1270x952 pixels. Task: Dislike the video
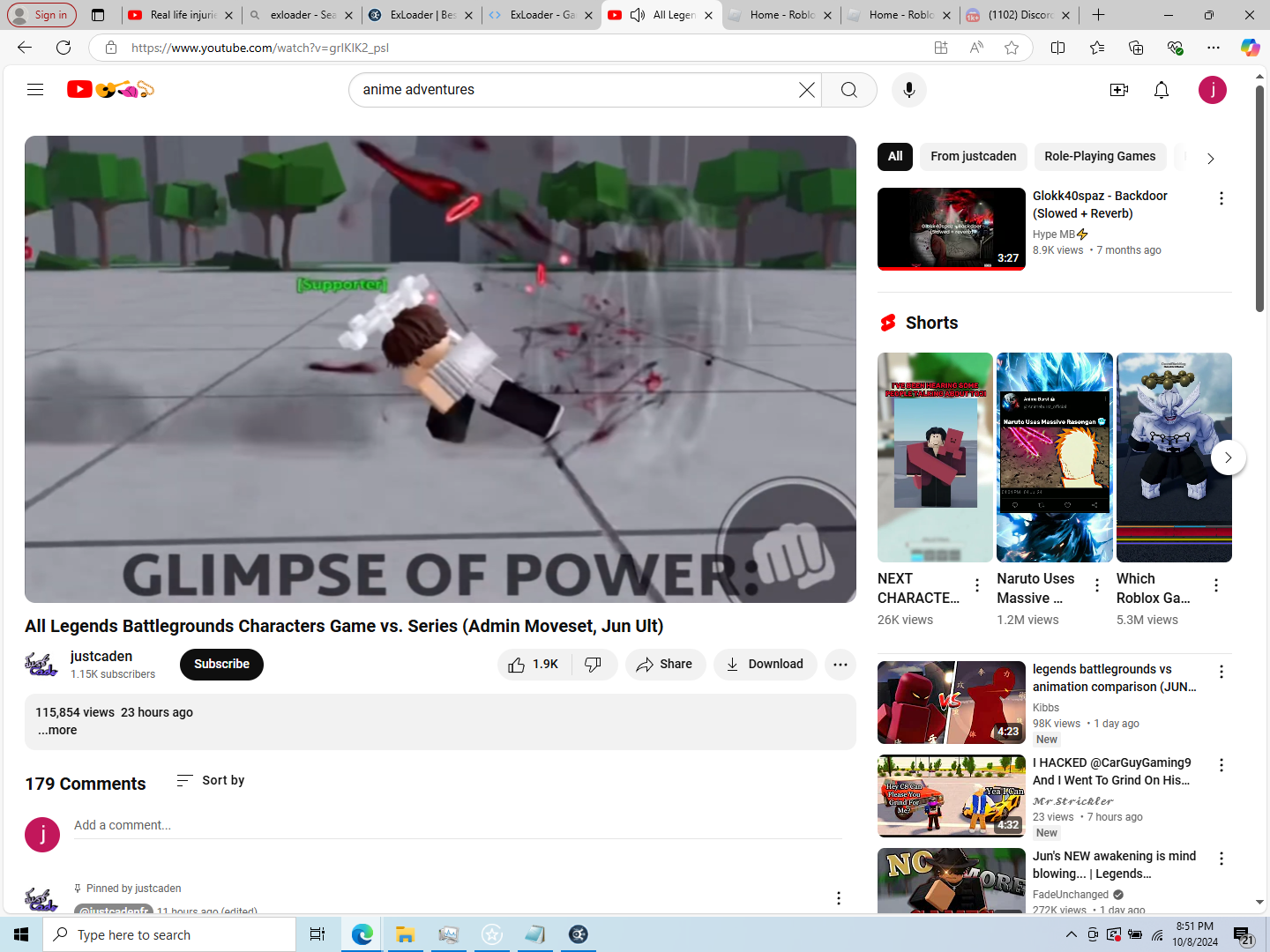(594, 665)
